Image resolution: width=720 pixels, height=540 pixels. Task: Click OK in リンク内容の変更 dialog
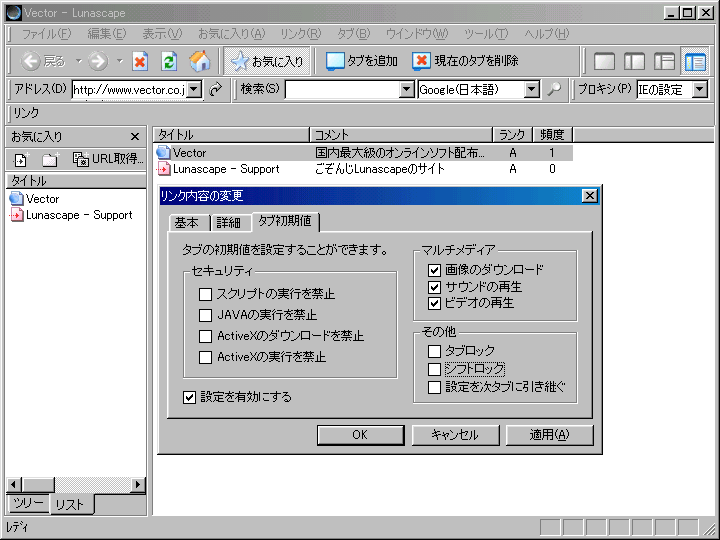(x=360, y=435)
